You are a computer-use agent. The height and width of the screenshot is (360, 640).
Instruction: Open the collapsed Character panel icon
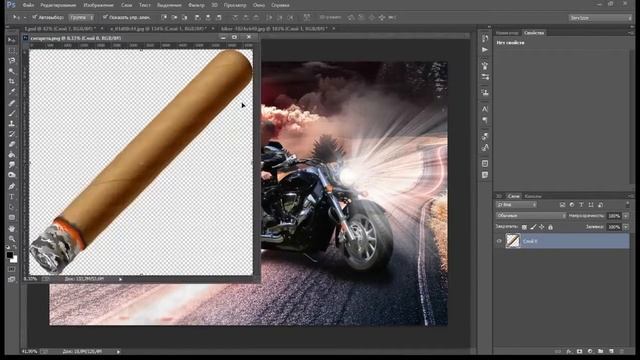(x=484, y=109)
